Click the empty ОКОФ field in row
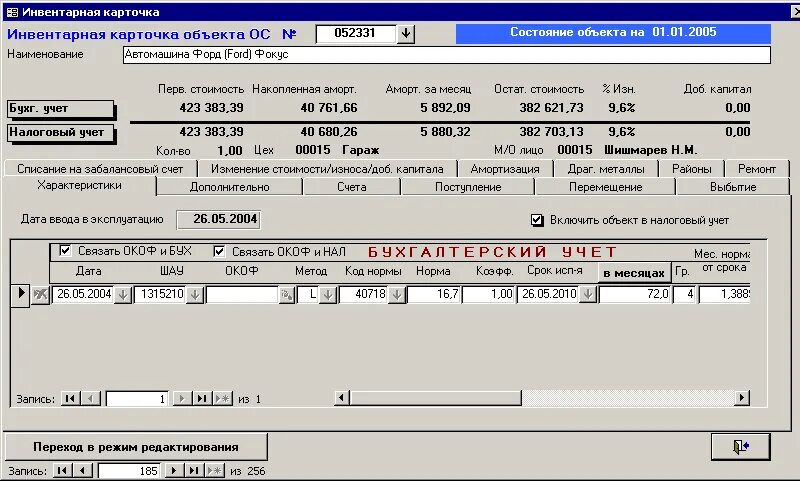The height and width of the screenshot is (481, 800). pyautogui.click(x=242, y=294)
